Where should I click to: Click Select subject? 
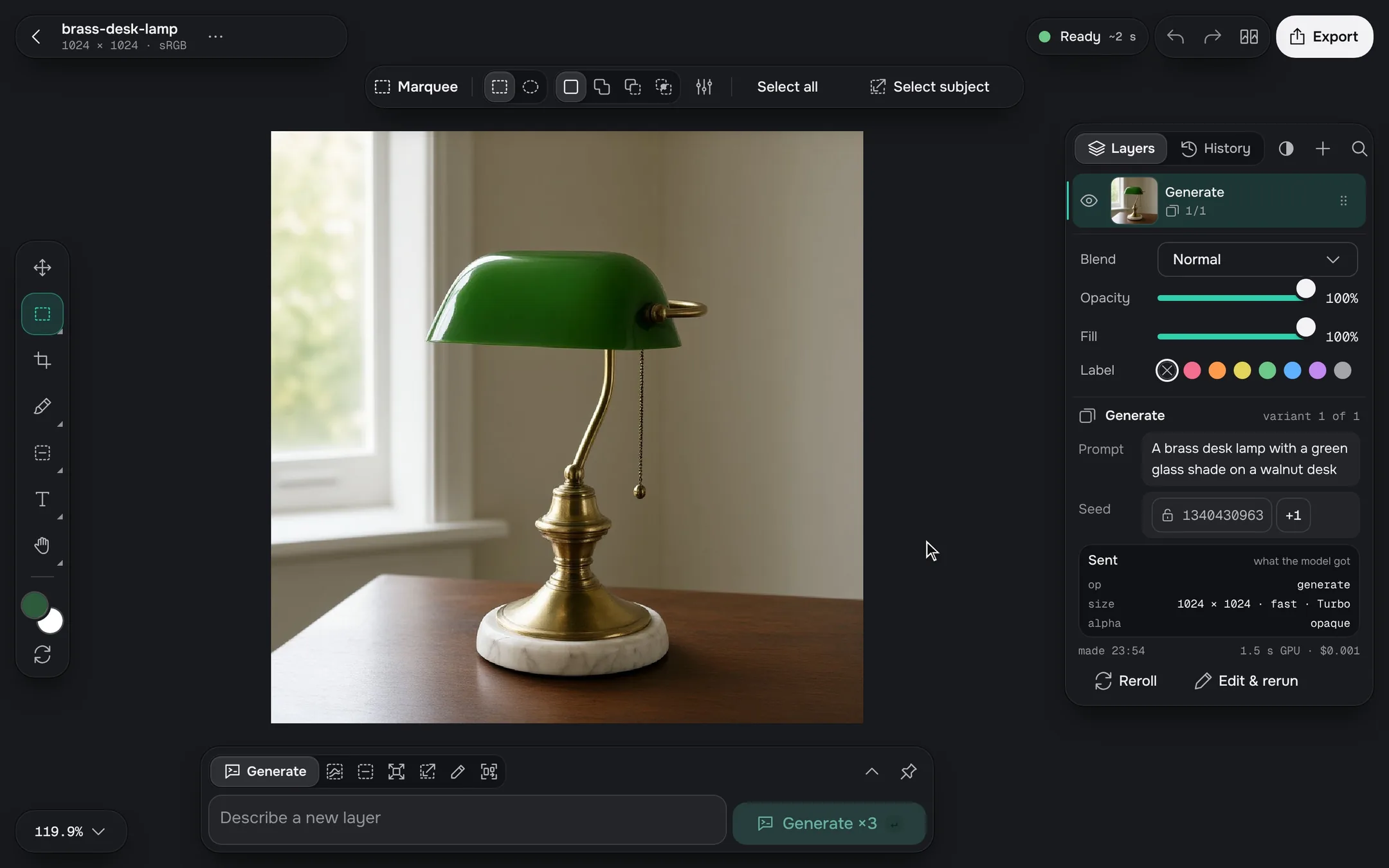pyautogui.click(x=929, y=87)
